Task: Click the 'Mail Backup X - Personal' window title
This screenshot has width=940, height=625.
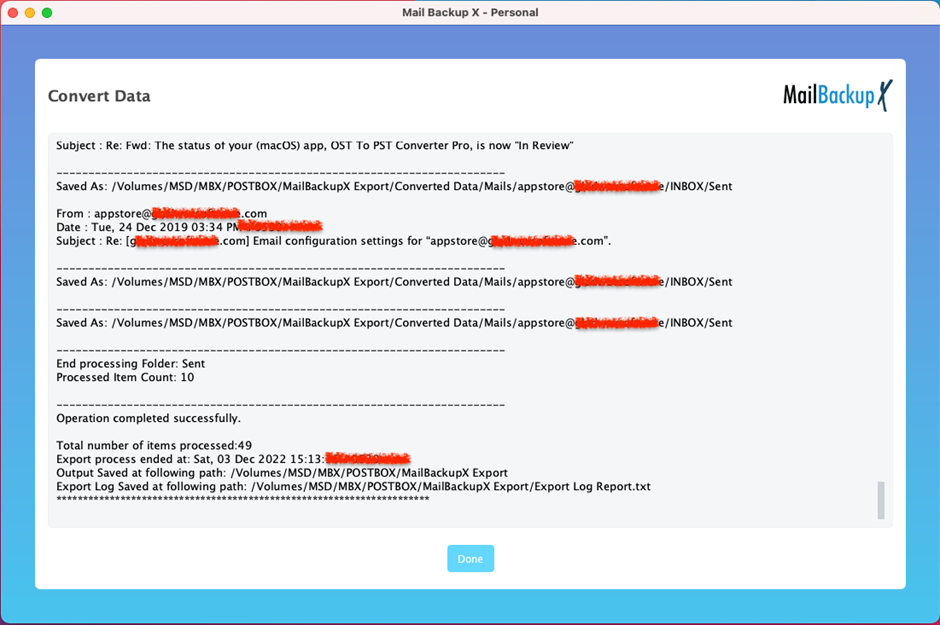Action: click(x=470, y=13)
